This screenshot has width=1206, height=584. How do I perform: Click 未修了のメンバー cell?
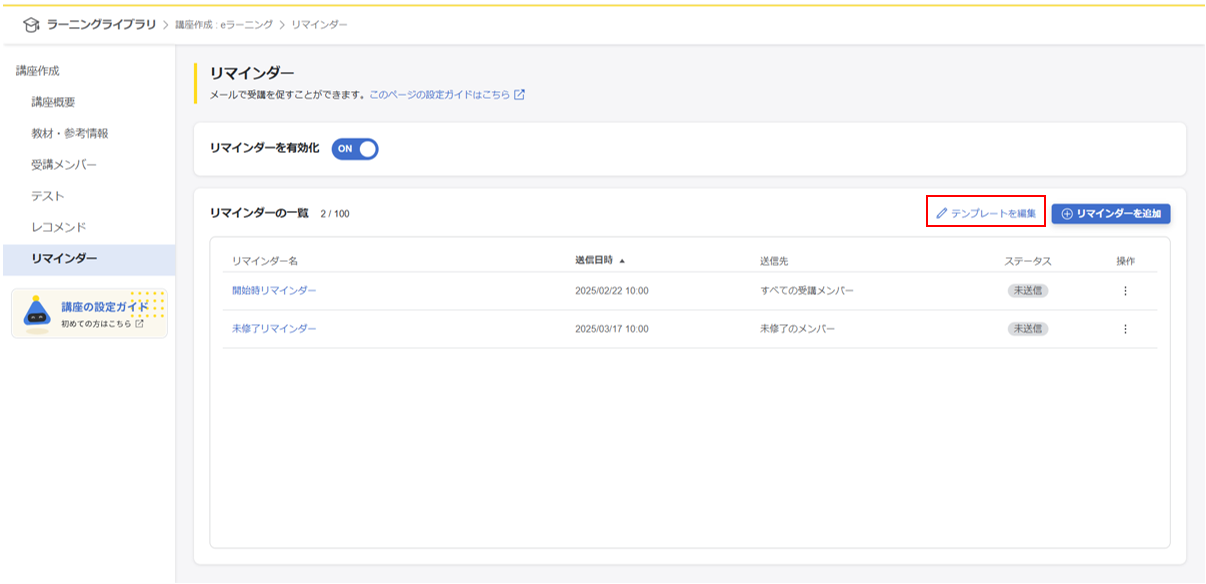pos(797,329)
